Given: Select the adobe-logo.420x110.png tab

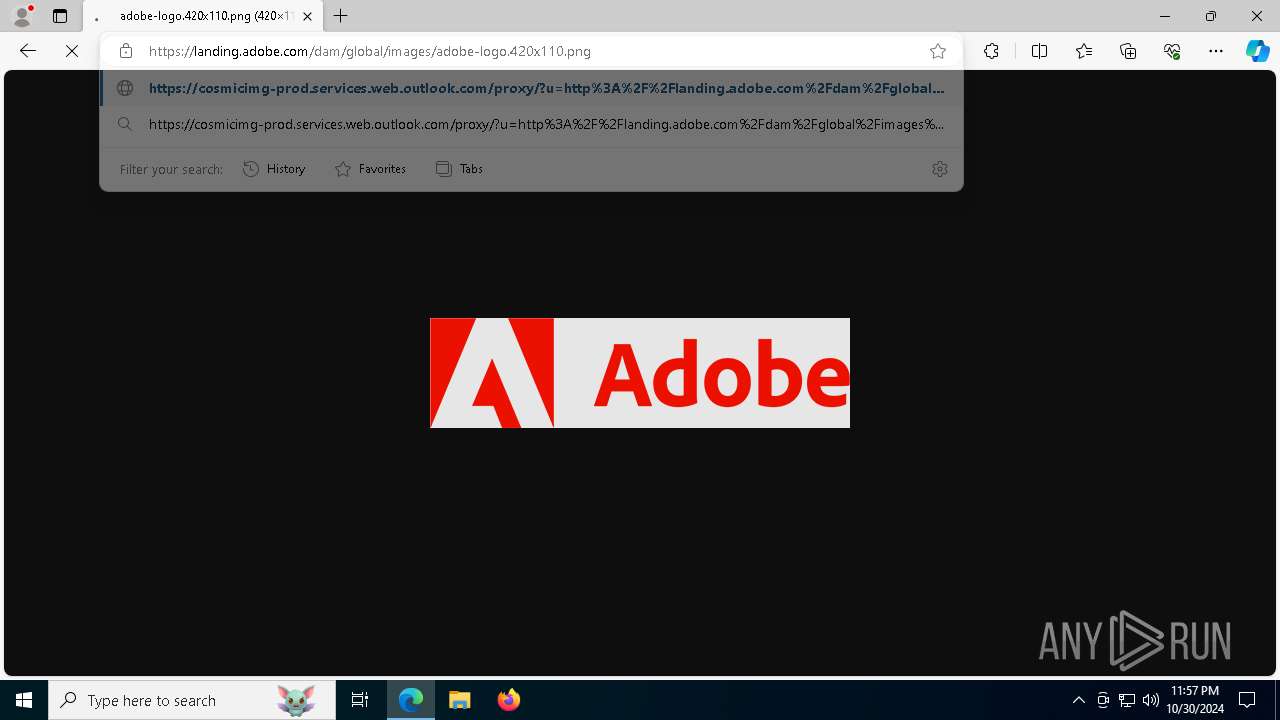Looking at the screenshot, I should [x=203, y=16].
